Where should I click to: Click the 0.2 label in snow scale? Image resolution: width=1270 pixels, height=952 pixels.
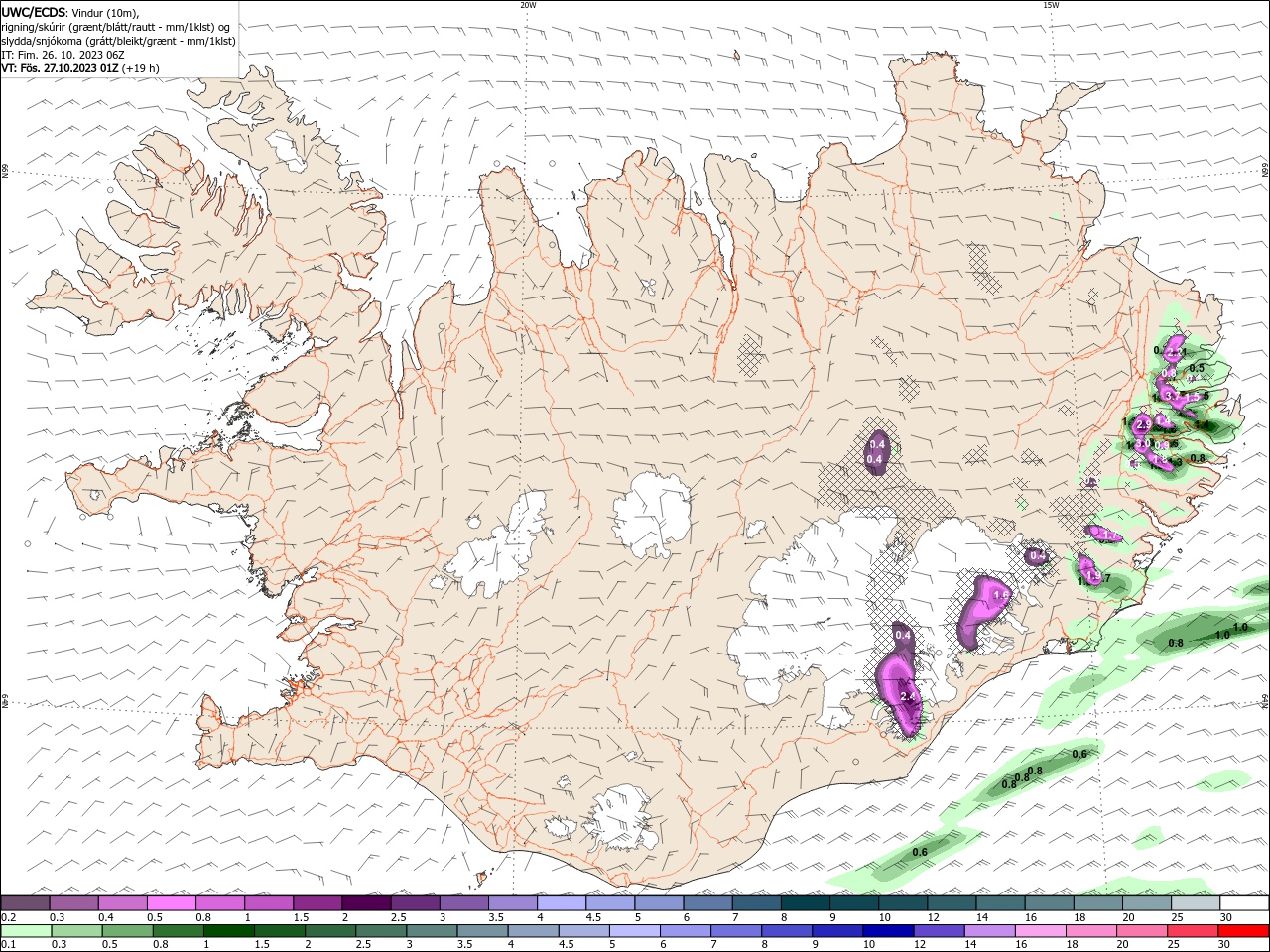click(x=9, y=917)
